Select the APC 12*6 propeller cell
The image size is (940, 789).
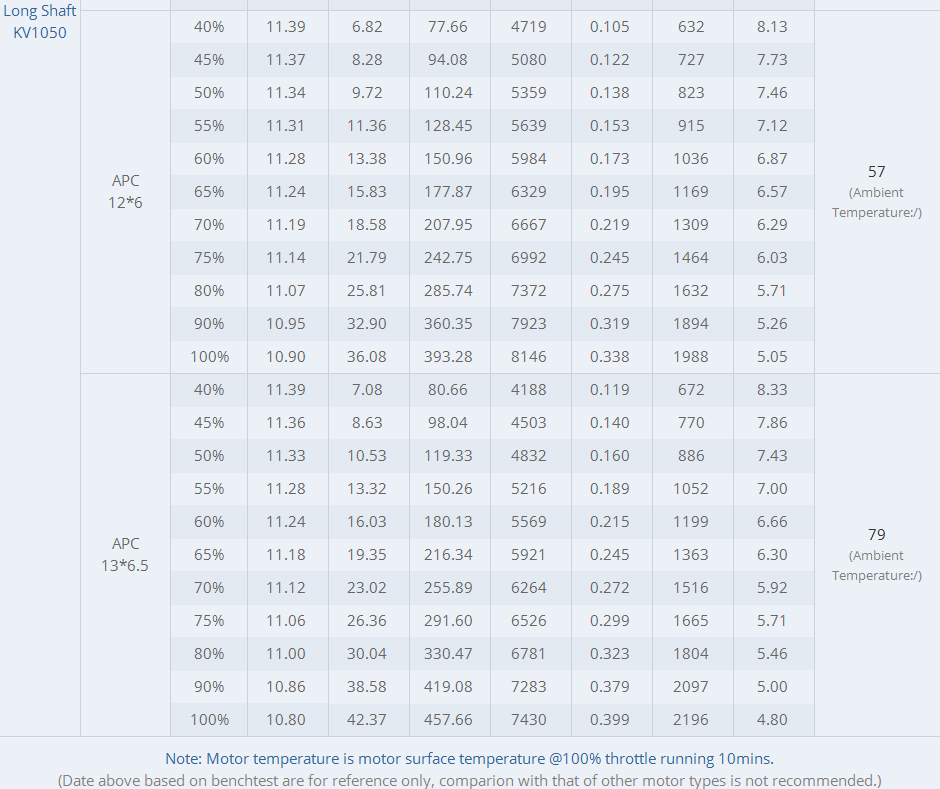[126, 192]
